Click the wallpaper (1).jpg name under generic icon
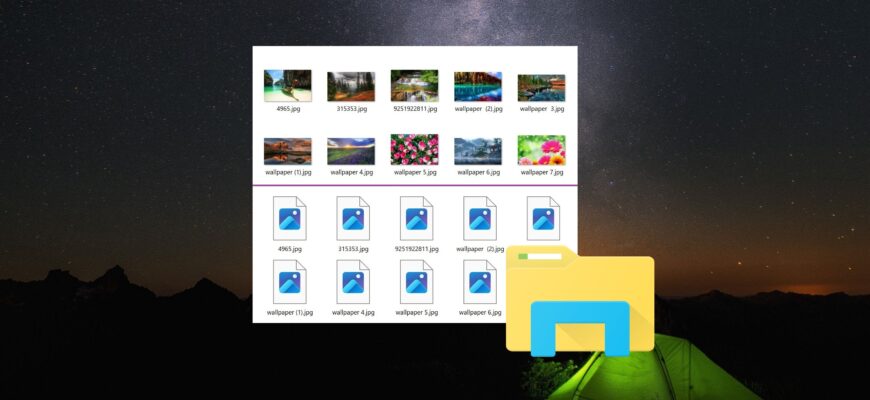The image size is (870, 400). pyautogui.click(x=290, y=313)
